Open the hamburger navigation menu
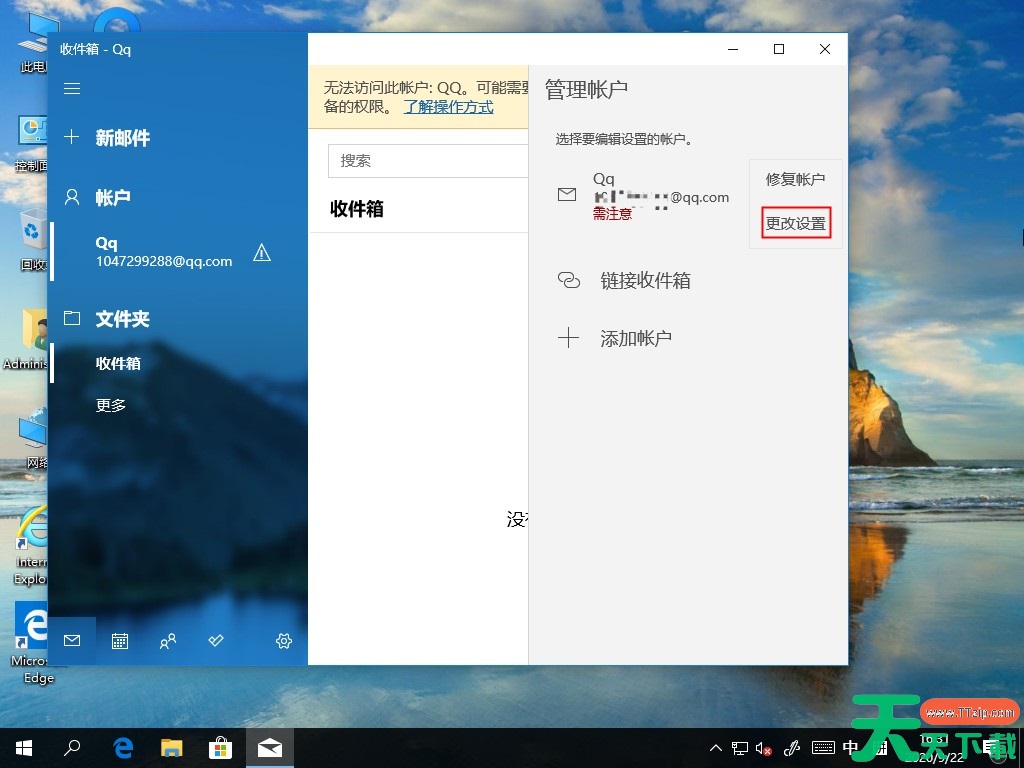 [72, 89]
